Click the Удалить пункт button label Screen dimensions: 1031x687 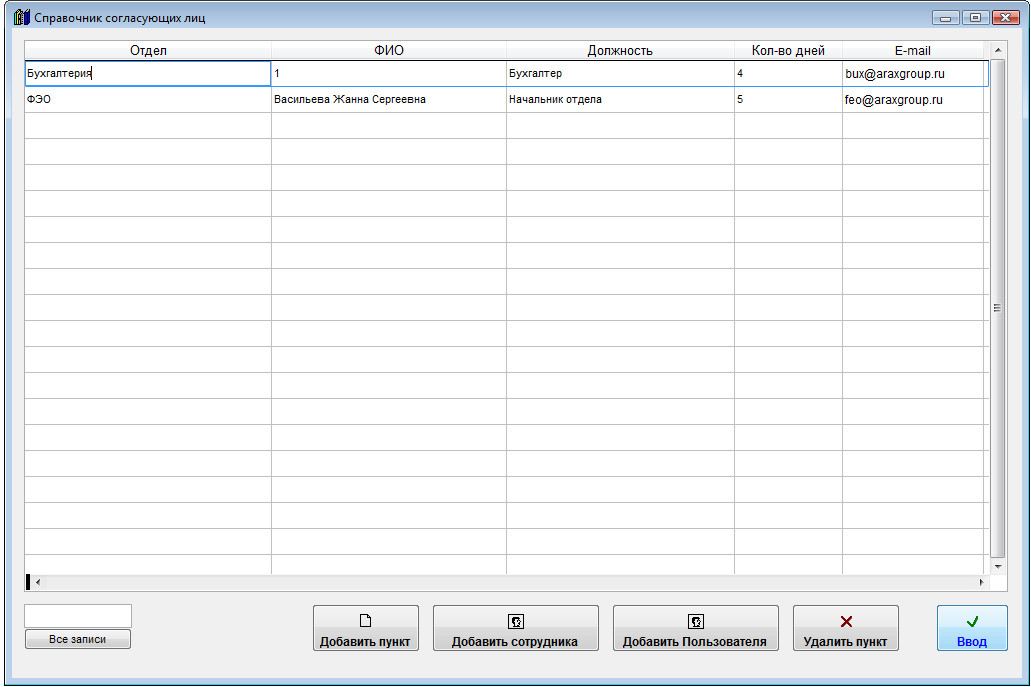846,642
